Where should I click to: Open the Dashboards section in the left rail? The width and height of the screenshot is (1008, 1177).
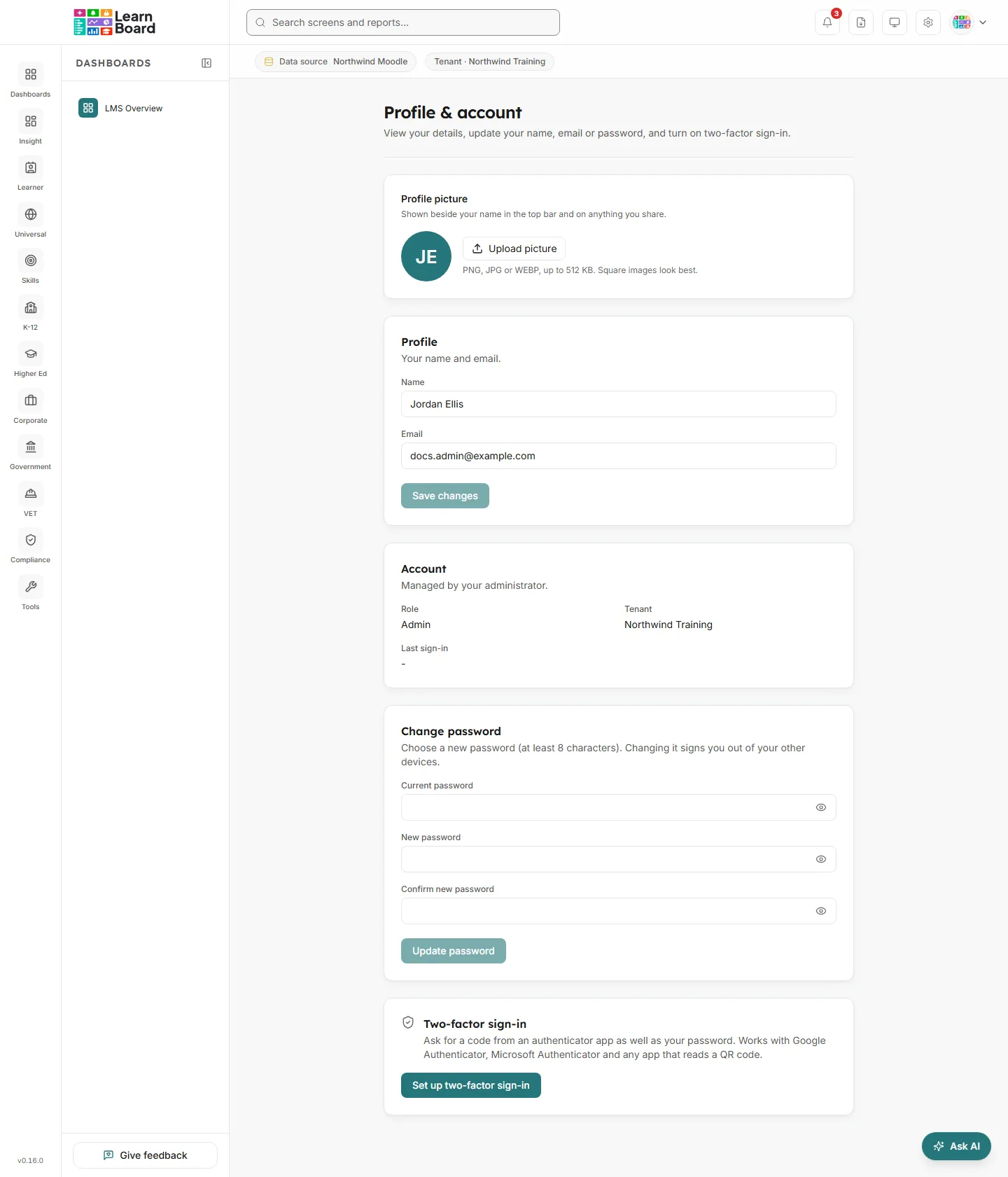[31, 81]
